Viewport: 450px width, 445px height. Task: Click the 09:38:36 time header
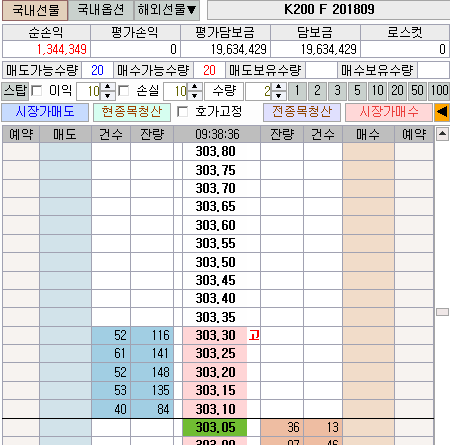coord(217,134)
